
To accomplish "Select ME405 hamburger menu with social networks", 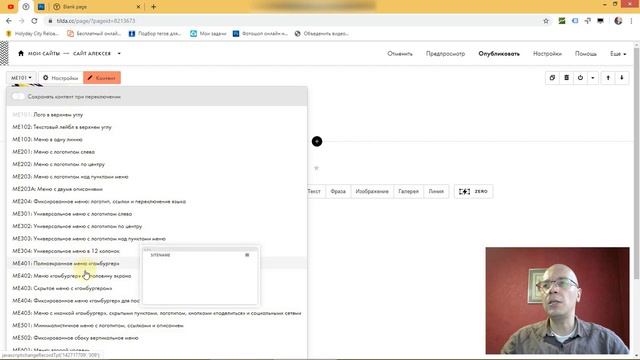I will (x=157, y=313).
